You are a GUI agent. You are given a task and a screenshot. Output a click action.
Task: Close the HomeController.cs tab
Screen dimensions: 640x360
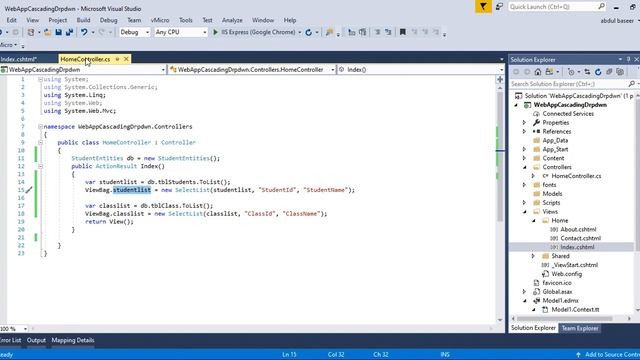pyautogui.click(x=126, y=59)
